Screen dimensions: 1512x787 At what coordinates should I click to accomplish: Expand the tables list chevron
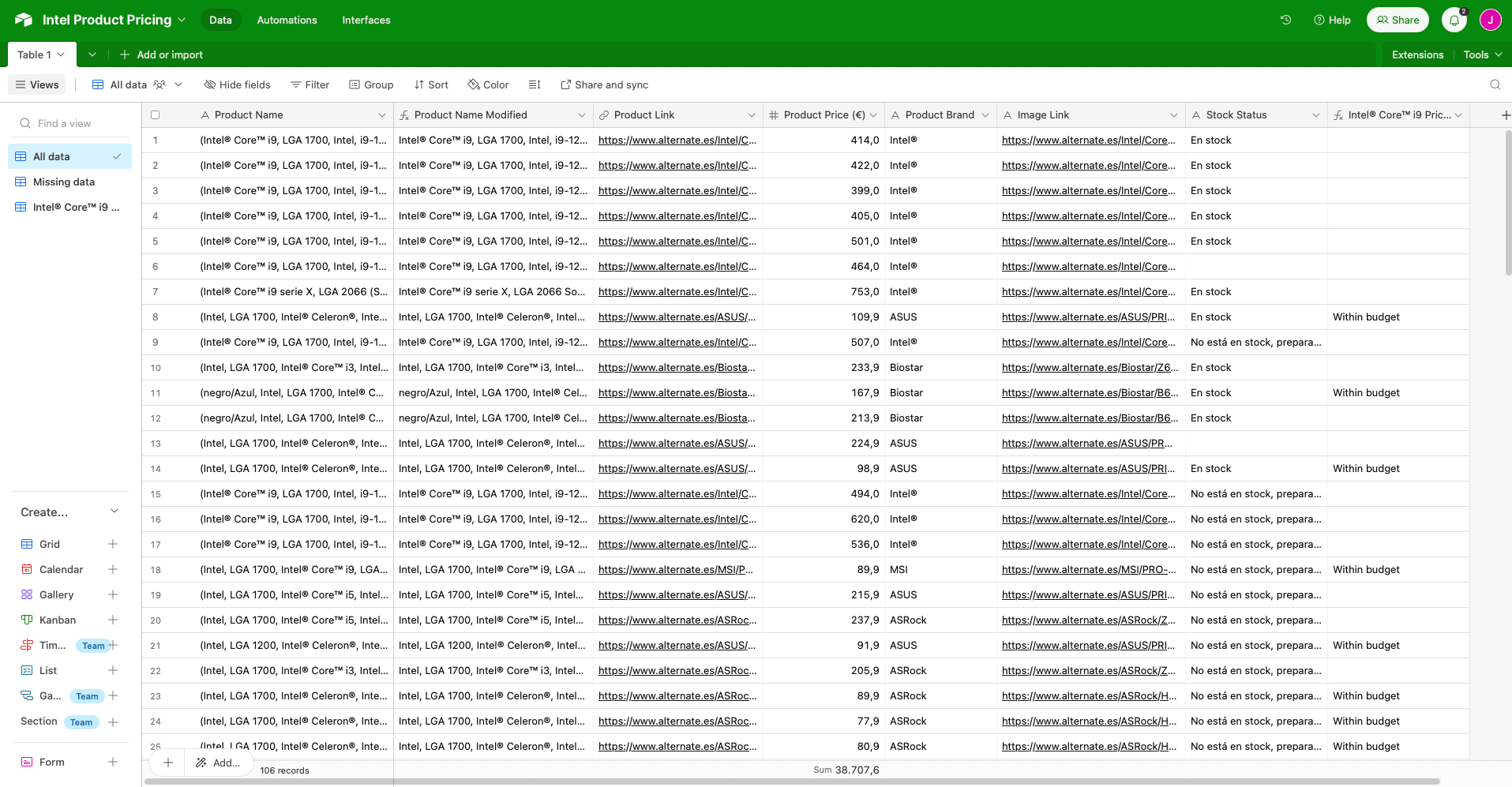tap(92, 54)
